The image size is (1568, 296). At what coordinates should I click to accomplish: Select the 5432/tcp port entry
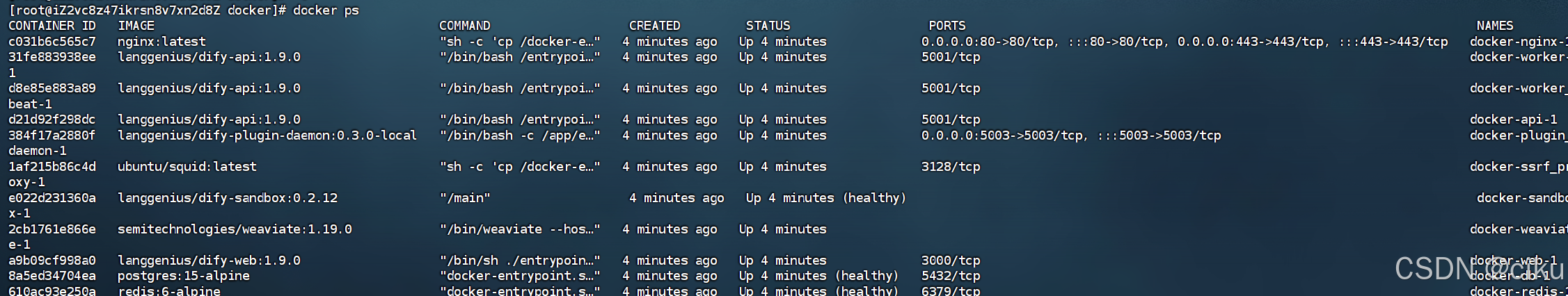tap(951, 276)
